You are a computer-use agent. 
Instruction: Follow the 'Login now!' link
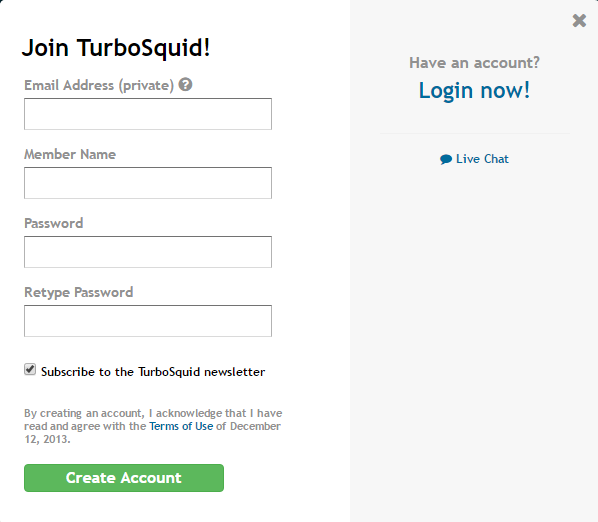474,91
